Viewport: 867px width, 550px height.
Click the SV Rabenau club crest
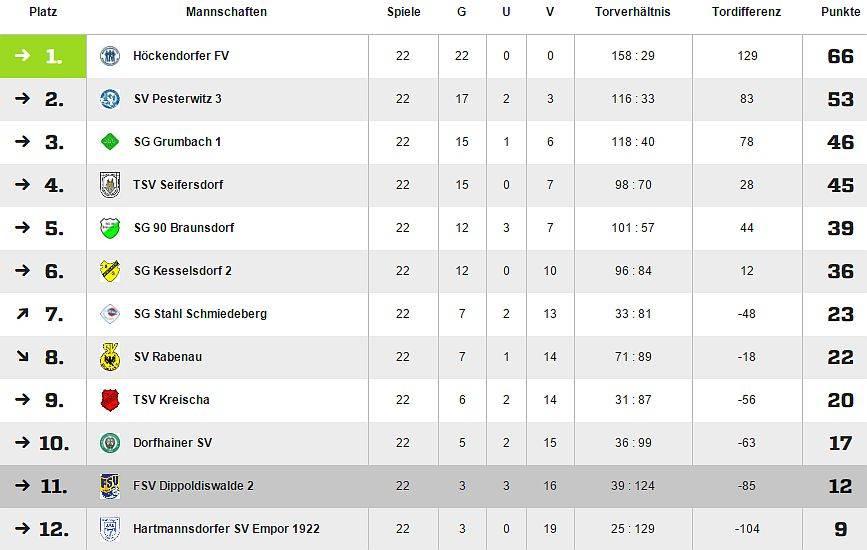[x=110, y=357]
